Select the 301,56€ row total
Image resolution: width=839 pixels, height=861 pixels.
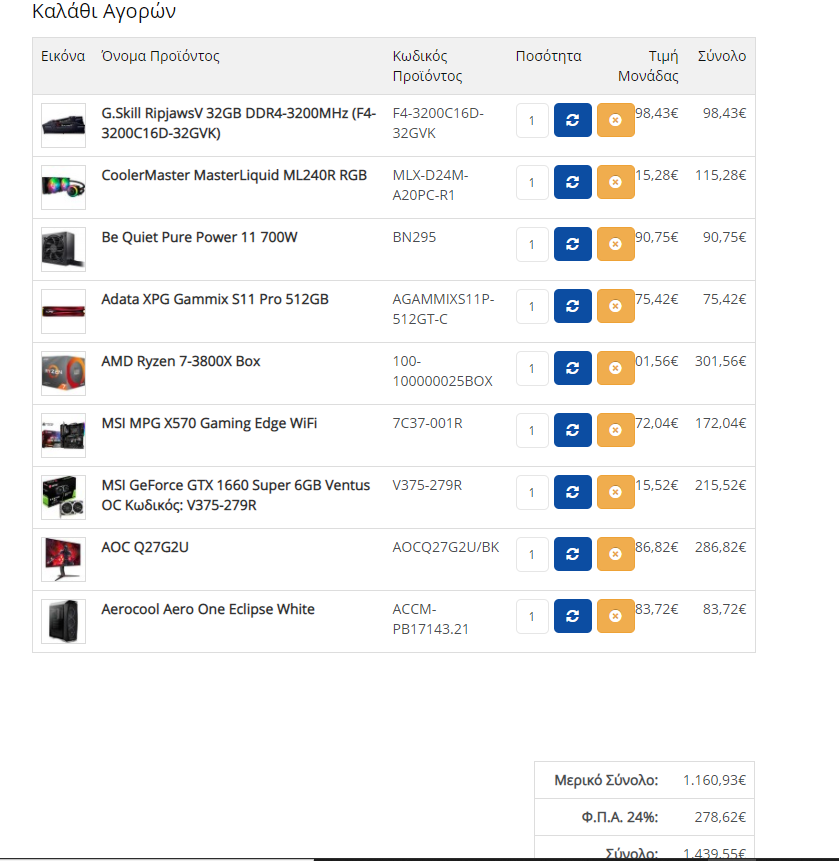click(x=720, y=361)
